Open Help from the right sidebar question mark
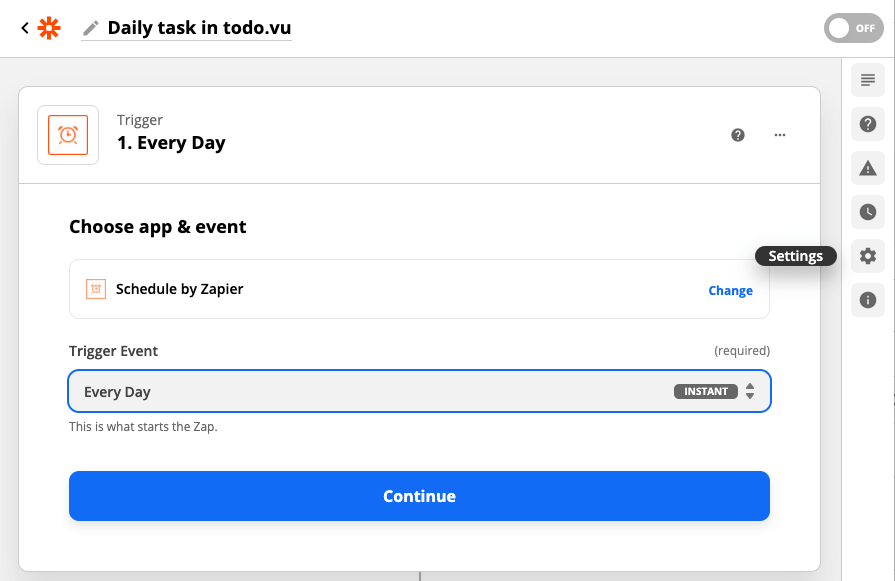The height and width of the screenshot is (581, 895). pos(868,124)
